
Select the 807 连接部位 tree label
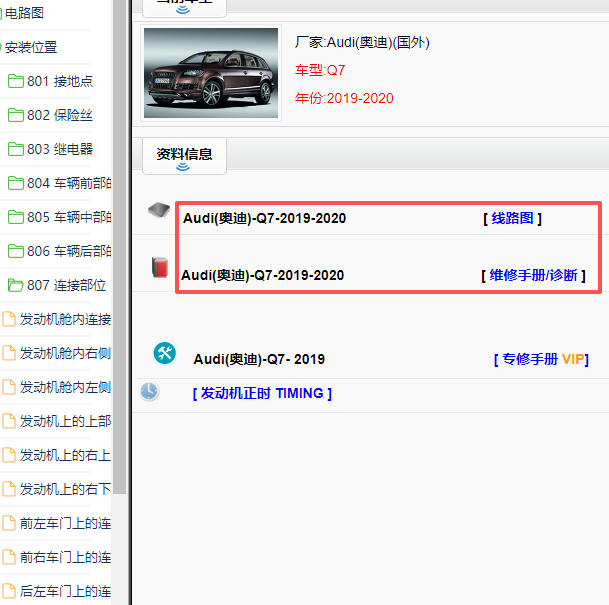click(x=66, y=285)
